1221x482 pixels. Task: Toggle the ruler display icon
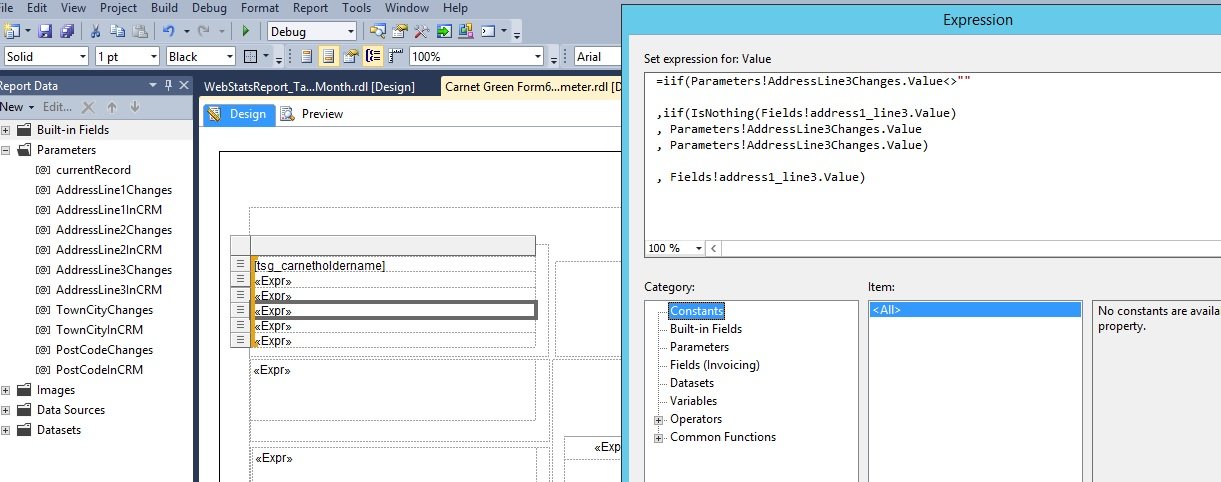[397, 57]
